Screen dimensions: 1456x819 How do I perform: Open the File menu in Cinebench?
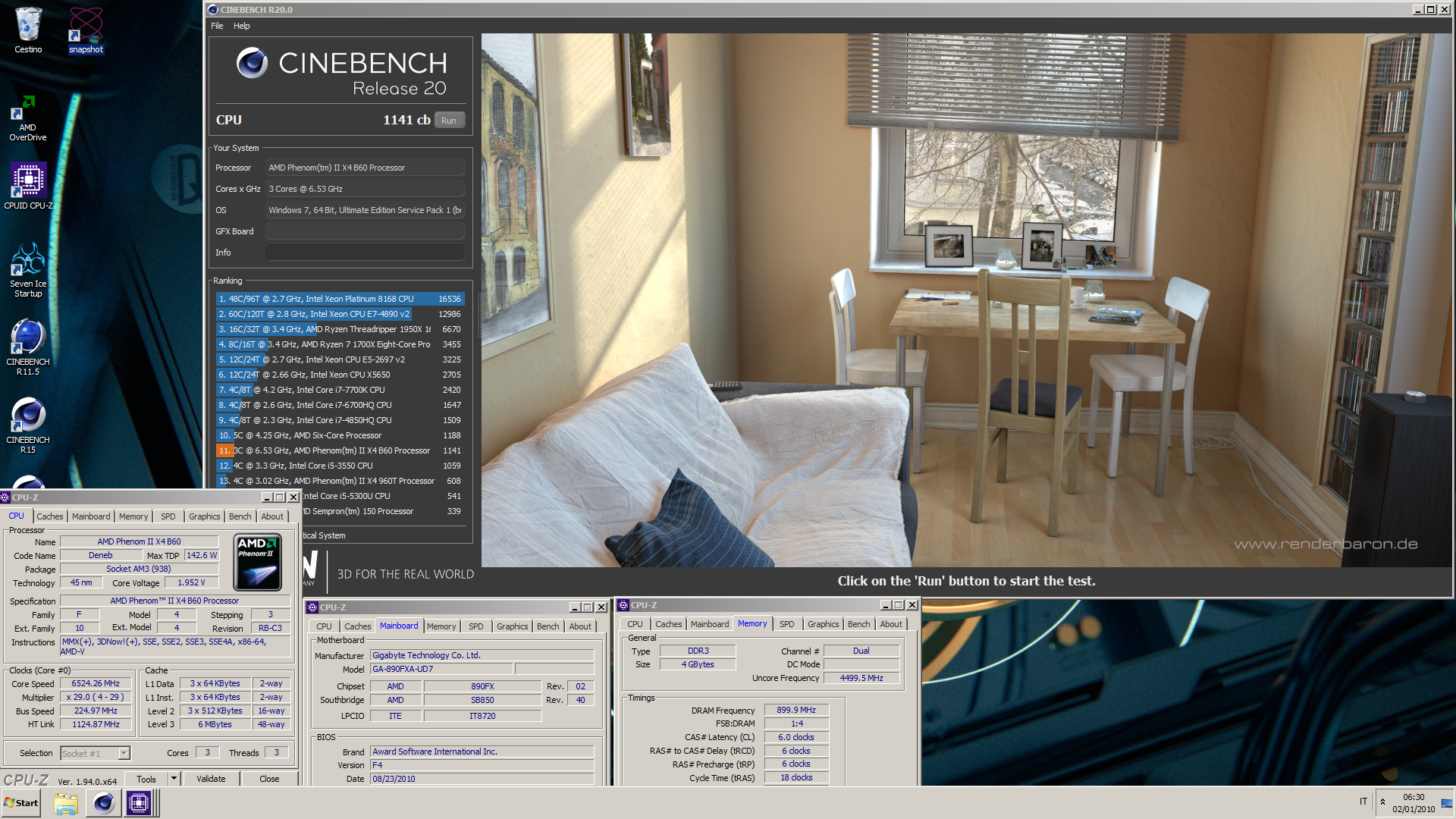point(217,26)
